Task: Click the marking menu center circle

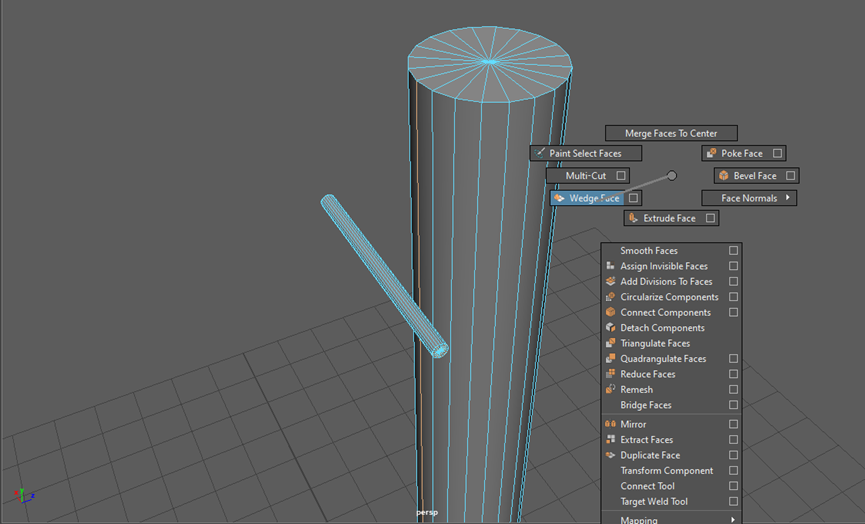Action: point(671,175)
